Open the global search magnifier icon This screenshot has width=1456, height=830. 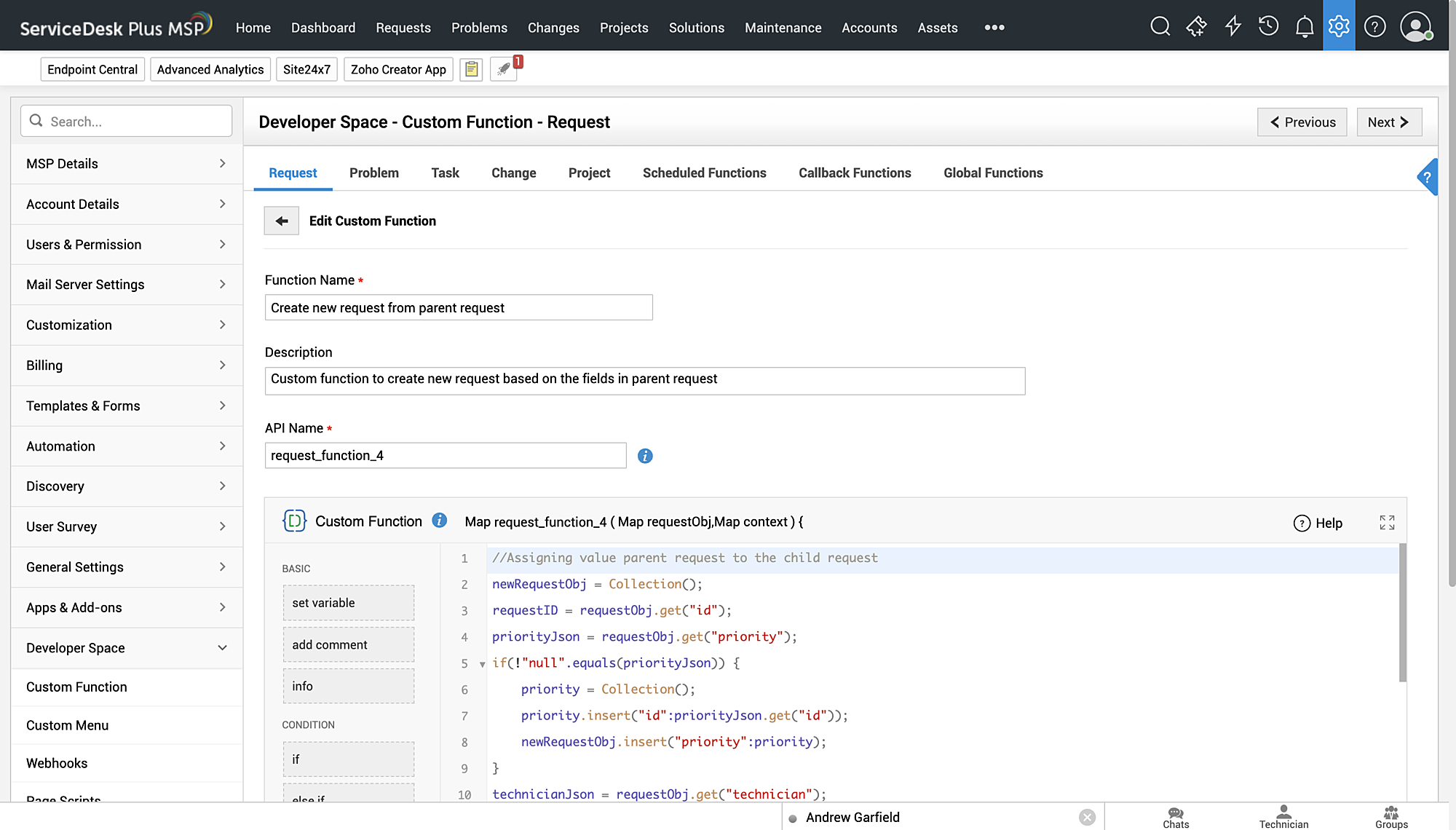click(1160, 27)
